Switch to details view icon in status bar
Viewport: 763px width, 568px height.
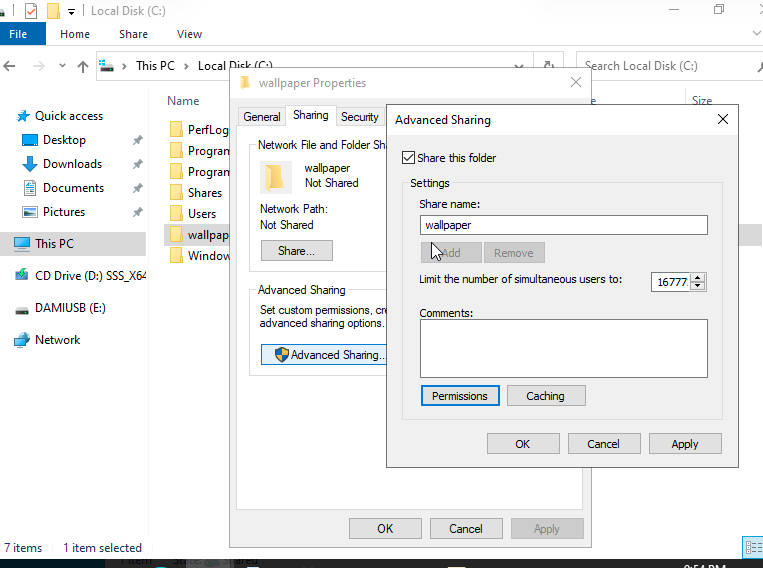[x=753, y=547]
